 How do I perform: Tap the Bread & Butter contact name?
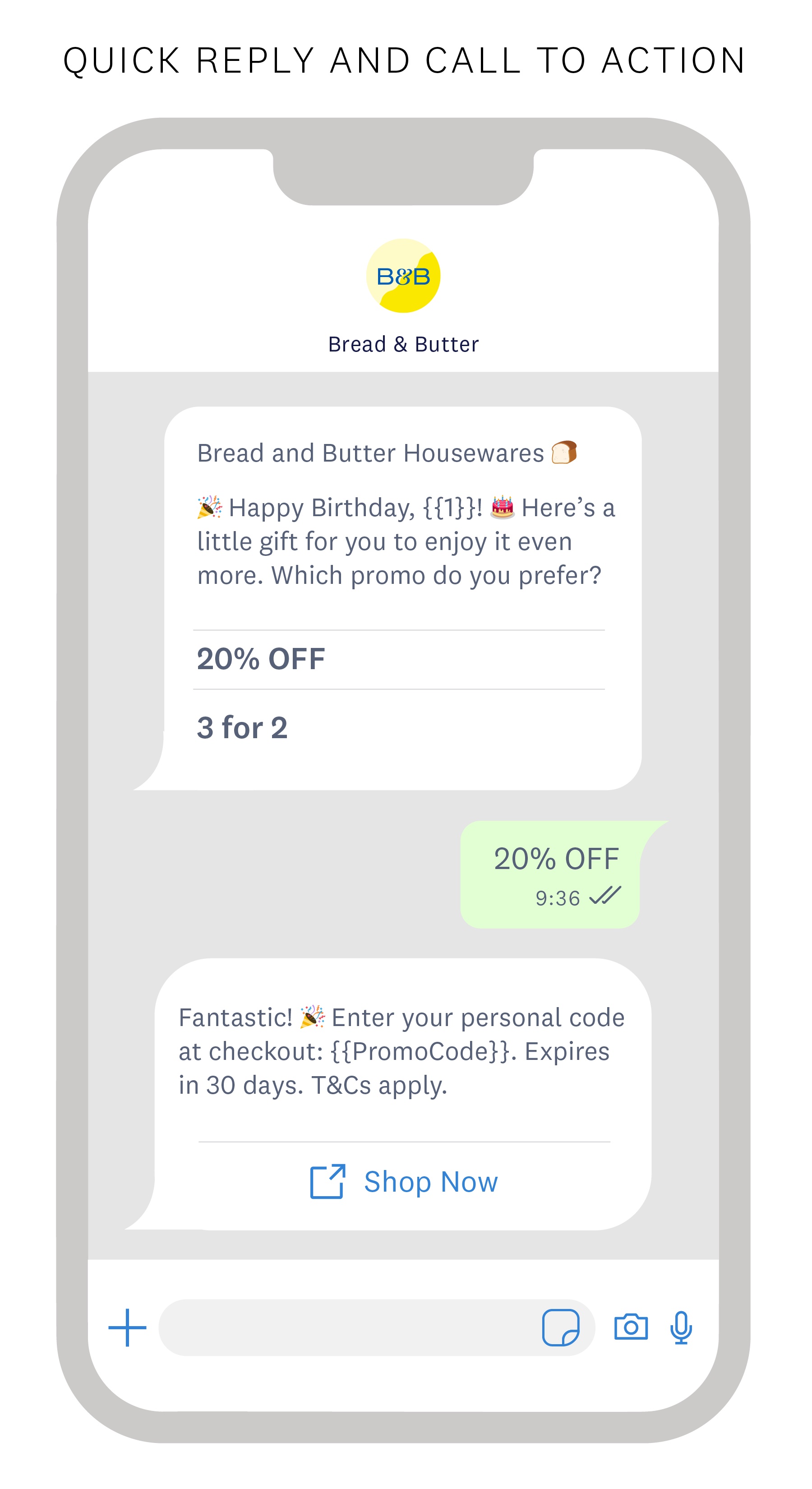[403, 345]
